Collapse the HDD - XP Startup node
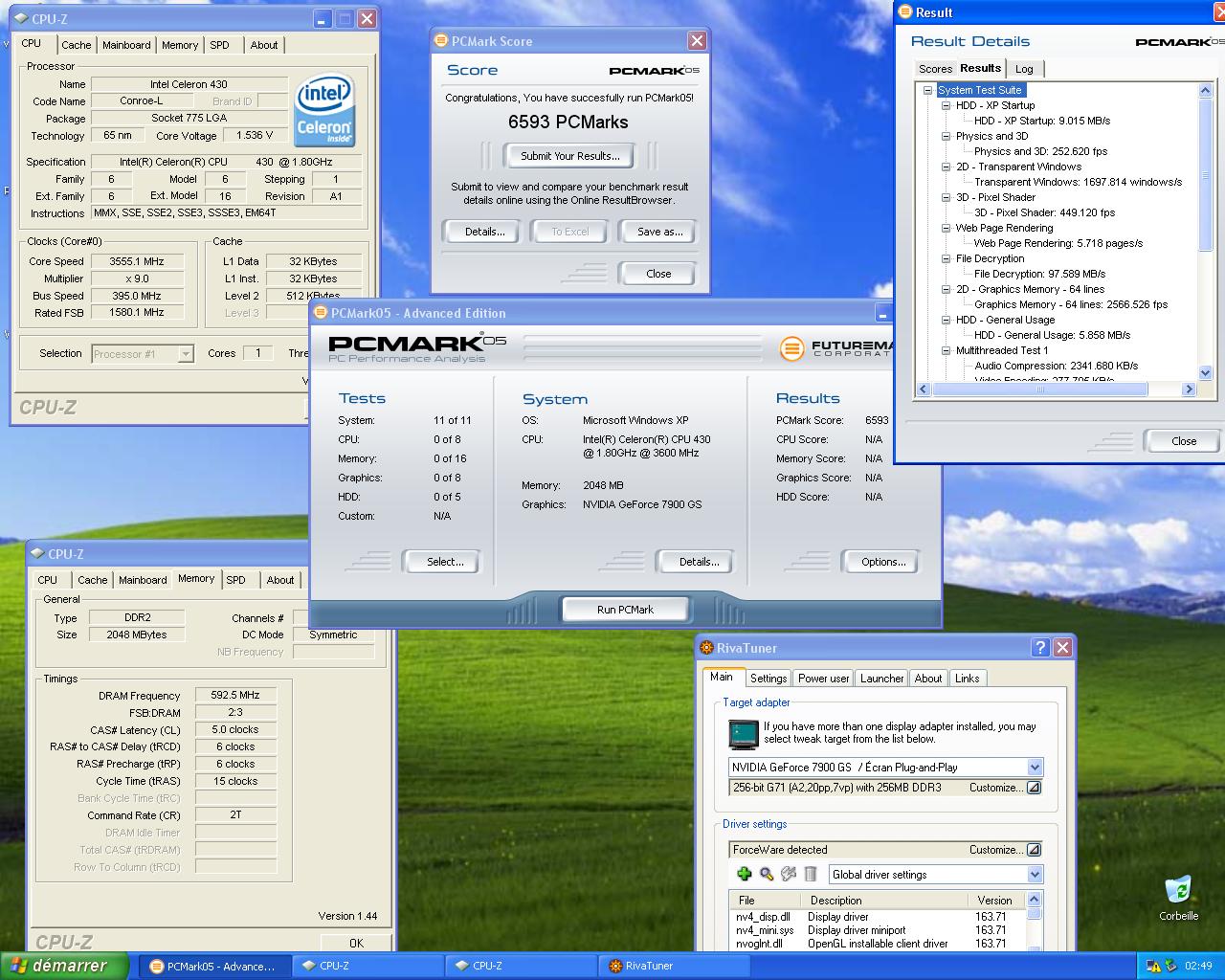The height and width of the screenshot is (980, 1225). pos(946,105)
